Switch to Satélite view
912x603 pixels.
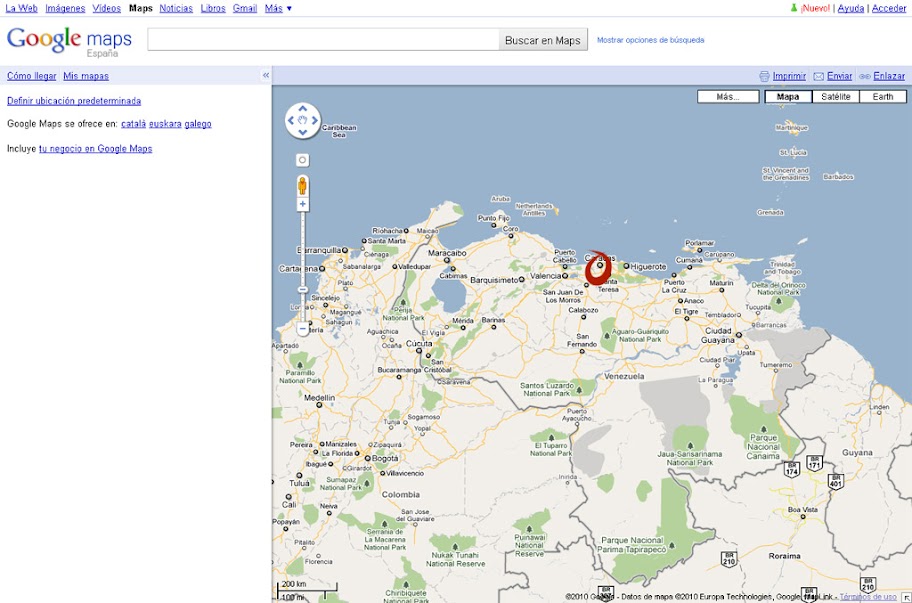(x=836, y=97)
